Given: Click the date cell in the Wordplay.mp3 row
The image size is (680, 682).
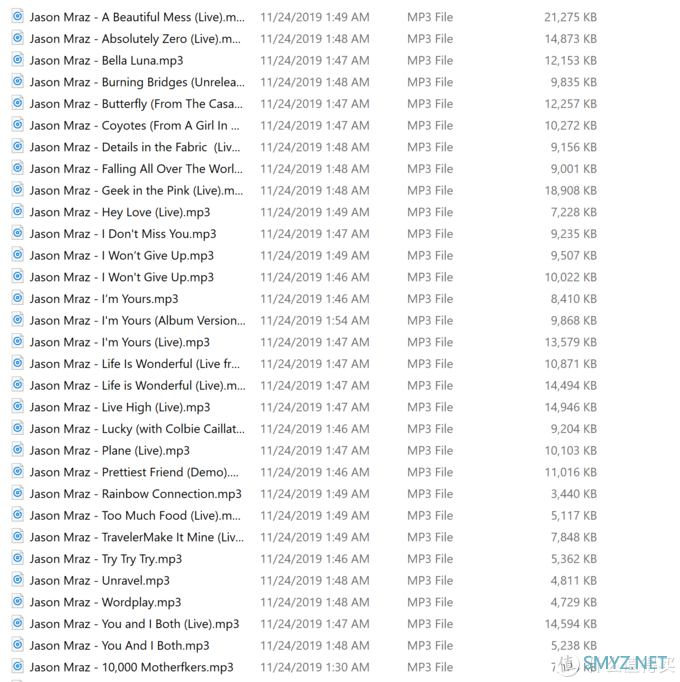Looking at the screenshot, I should coord(315,602).
